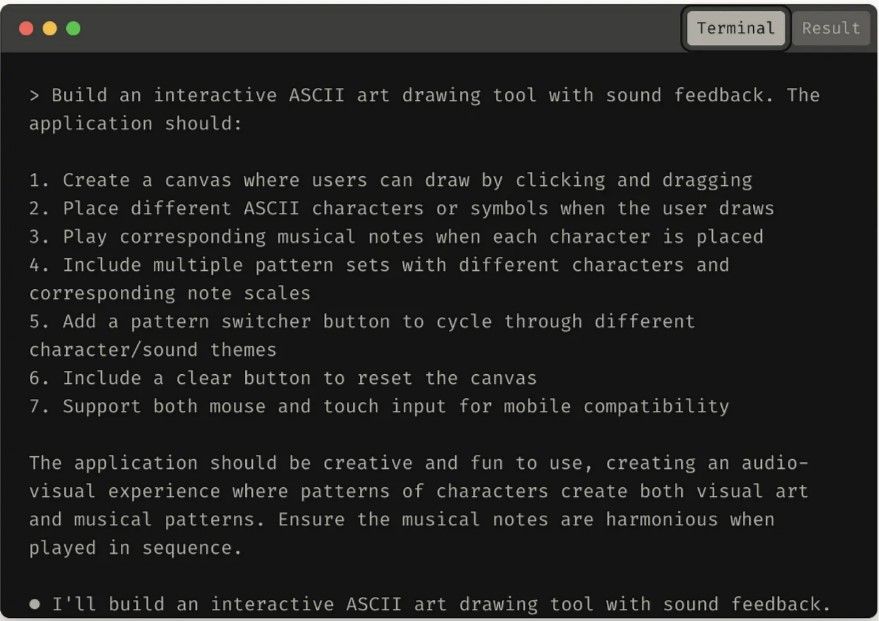The width and height of the screenshot is (879, 621).
Task: Click the text "application should:"
Action: 136,124
